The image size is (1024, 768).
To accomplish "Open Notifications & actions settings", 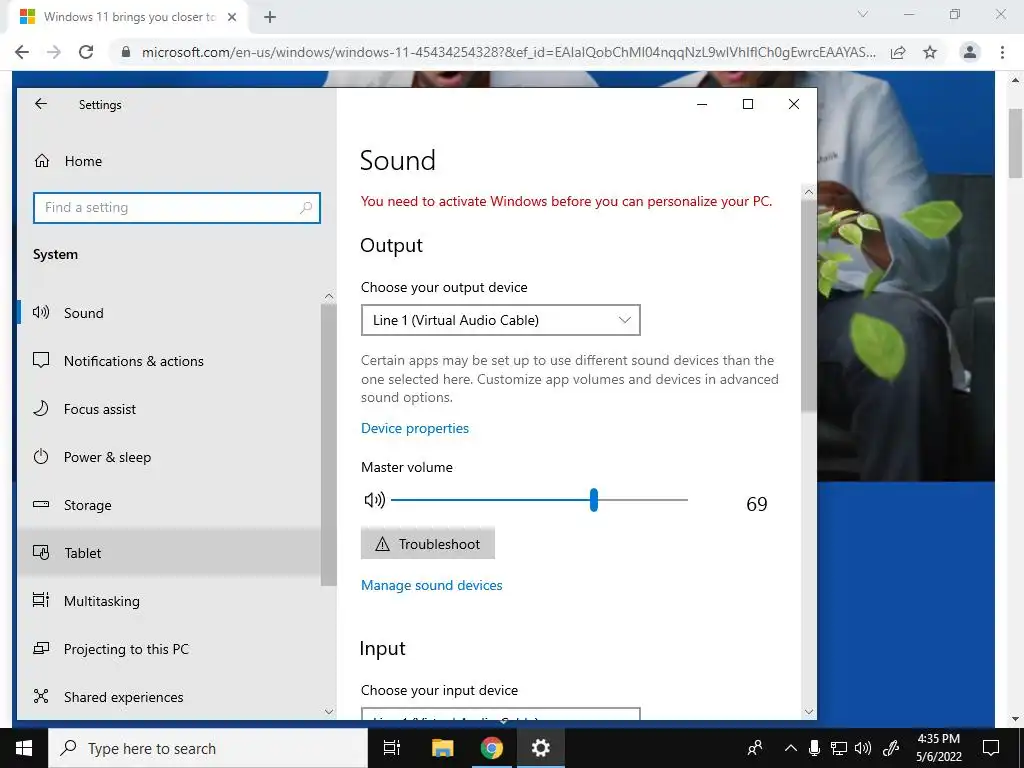I will pos(170,361).
